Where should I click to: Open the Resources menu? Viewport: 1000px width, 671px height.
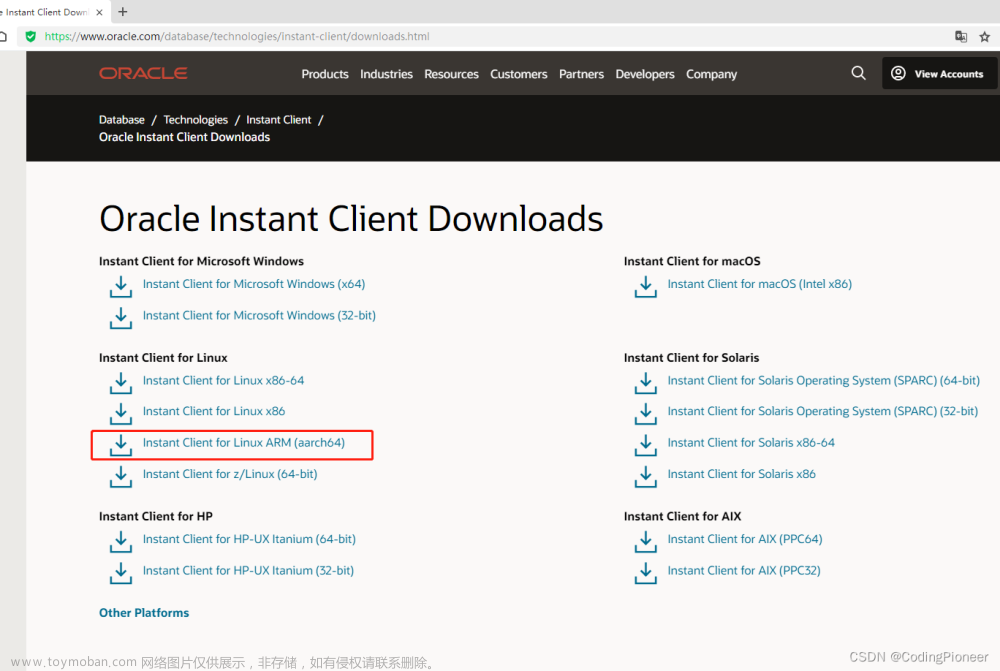pos(452,74)
